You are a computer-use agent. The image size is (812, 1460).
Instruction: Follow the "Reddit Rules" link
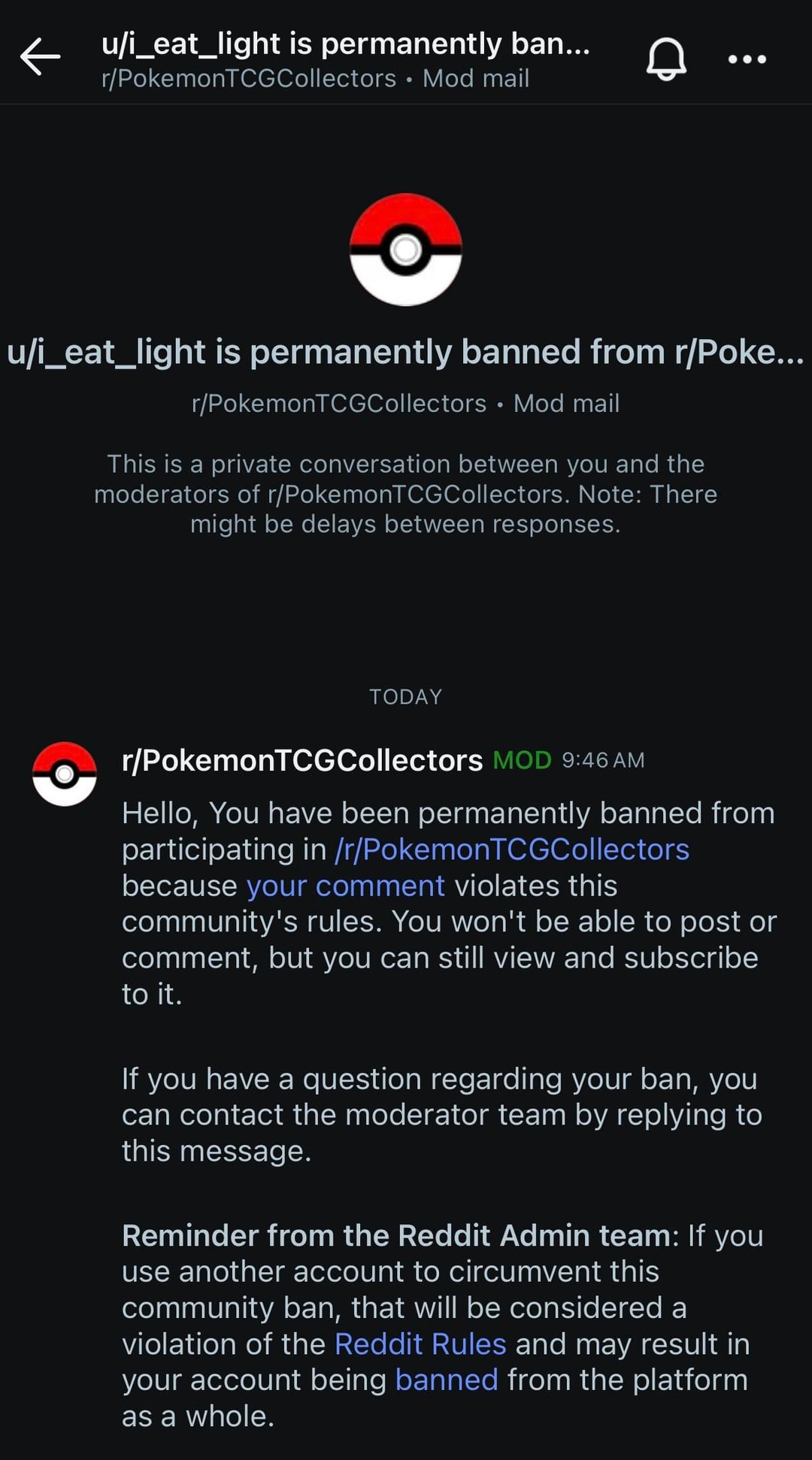coord(420,1343)
